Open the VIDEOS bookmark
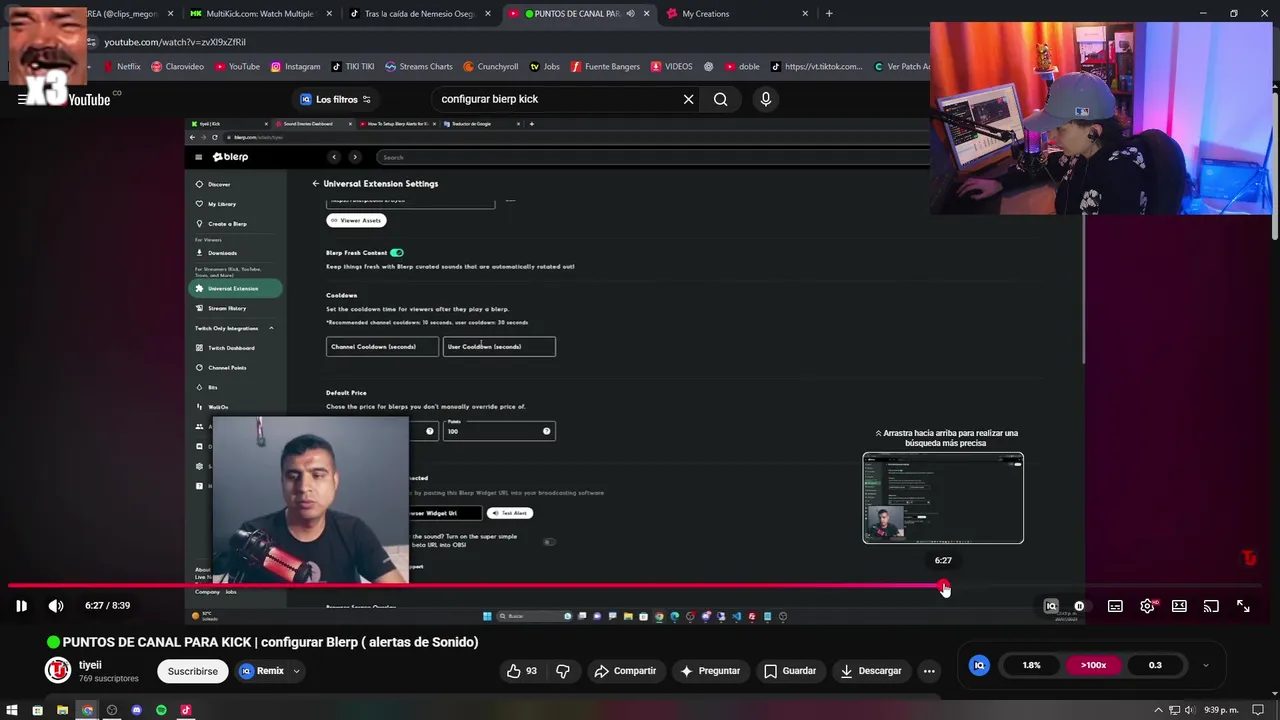 [x=671, y=67]
